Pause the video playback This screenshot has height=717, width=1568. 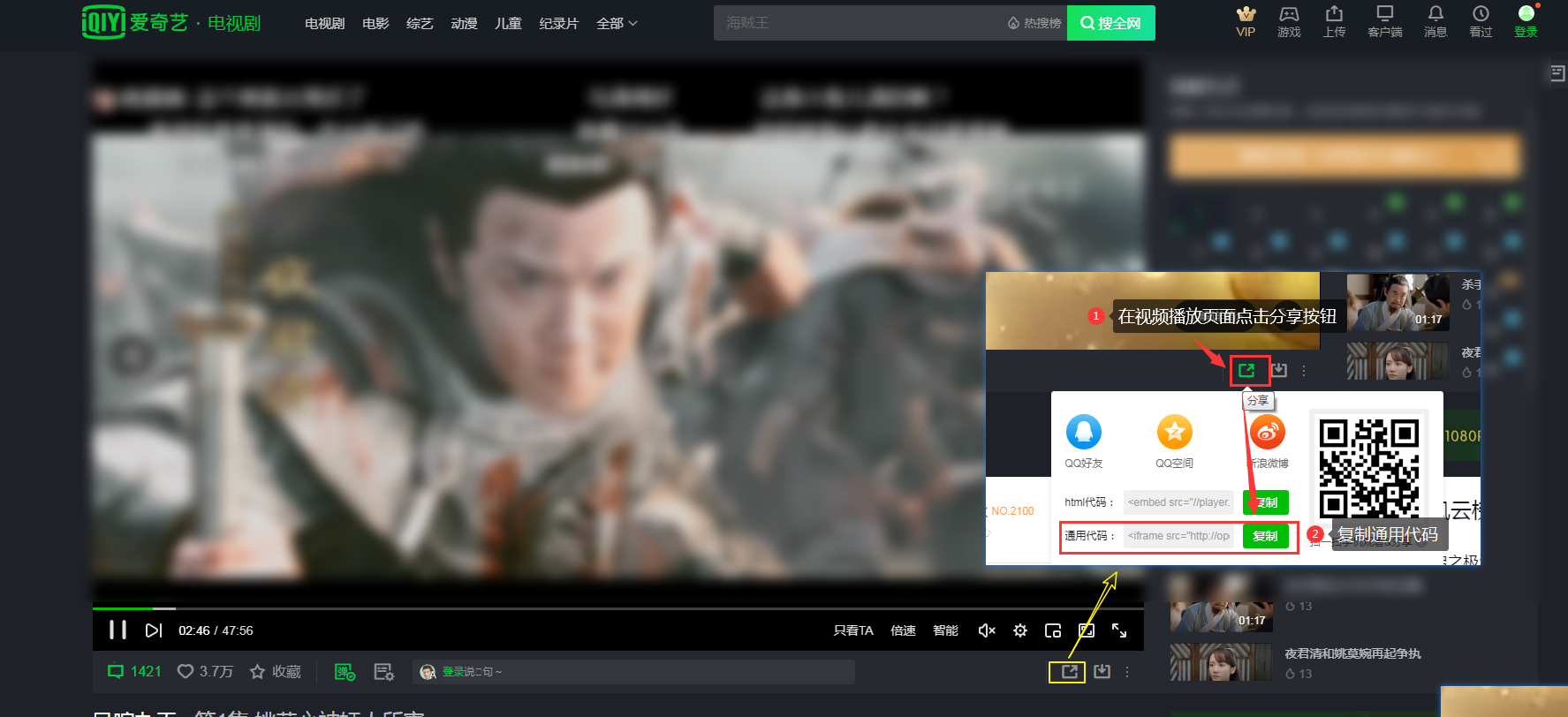(x=117, y=630)
